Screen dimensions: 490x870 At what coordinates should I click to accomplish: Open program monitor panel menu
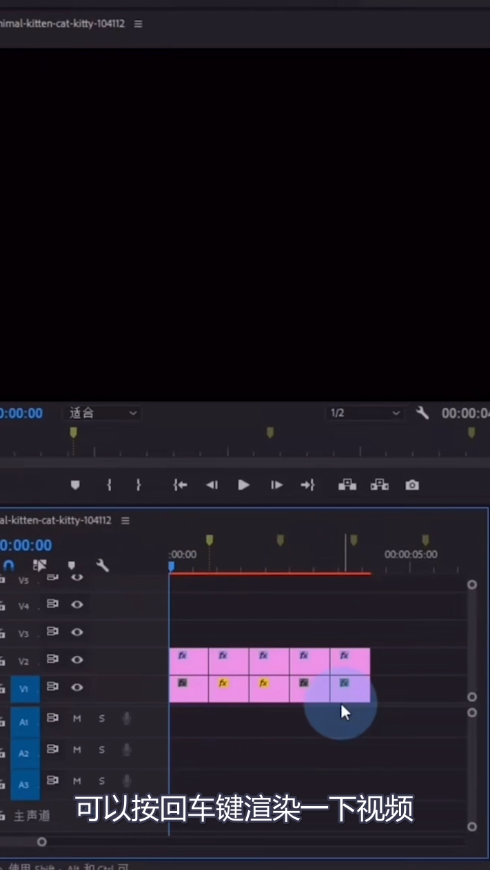click(x=138, y=24)
